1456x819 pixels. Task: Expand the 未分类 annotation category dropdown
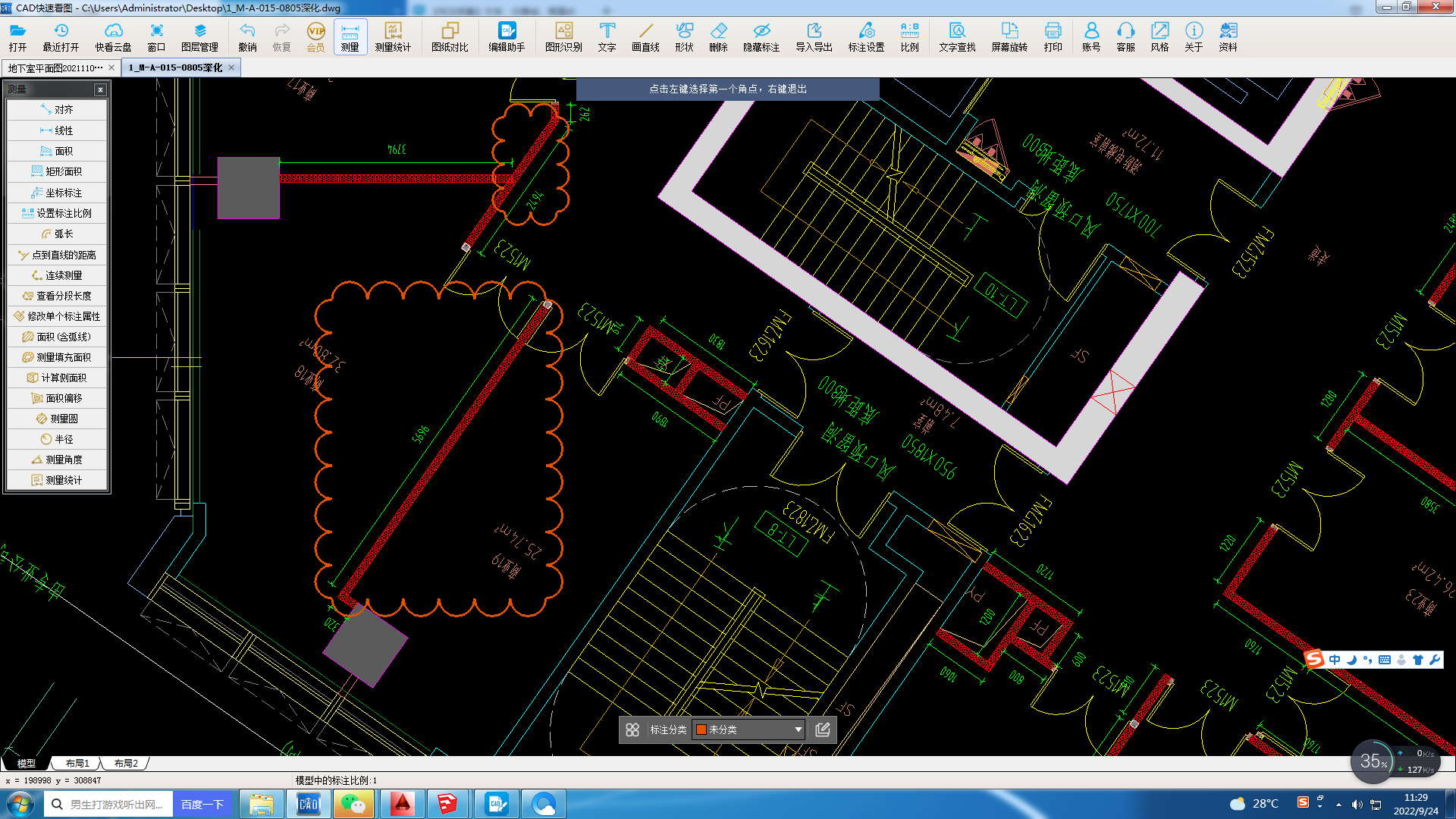tap(798, 730)
